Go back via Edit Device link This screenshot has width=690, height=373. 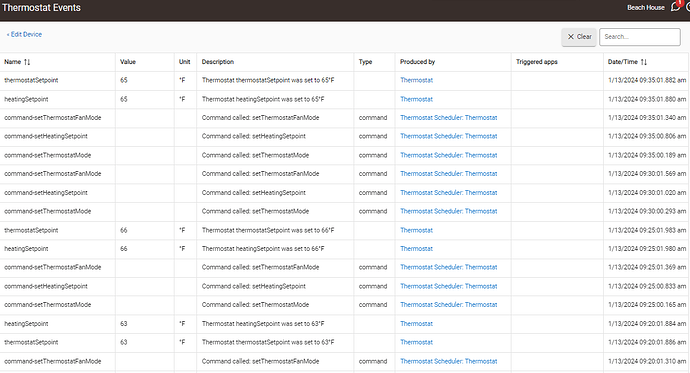tap(24, 34)
